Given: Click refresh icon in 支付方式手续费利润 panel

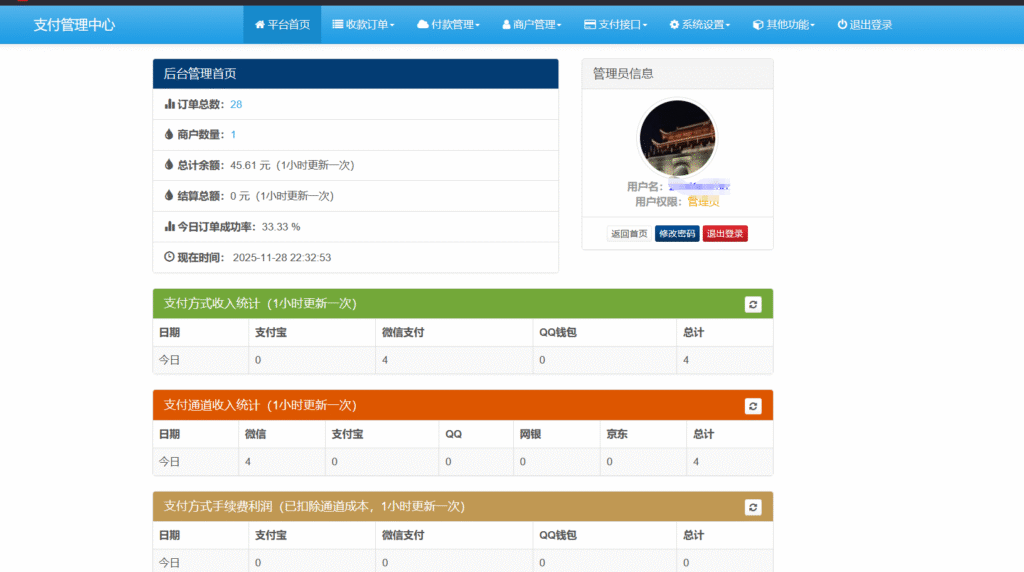Looking at the screenshot, I should pyautogui.click(x=753, y=507).
